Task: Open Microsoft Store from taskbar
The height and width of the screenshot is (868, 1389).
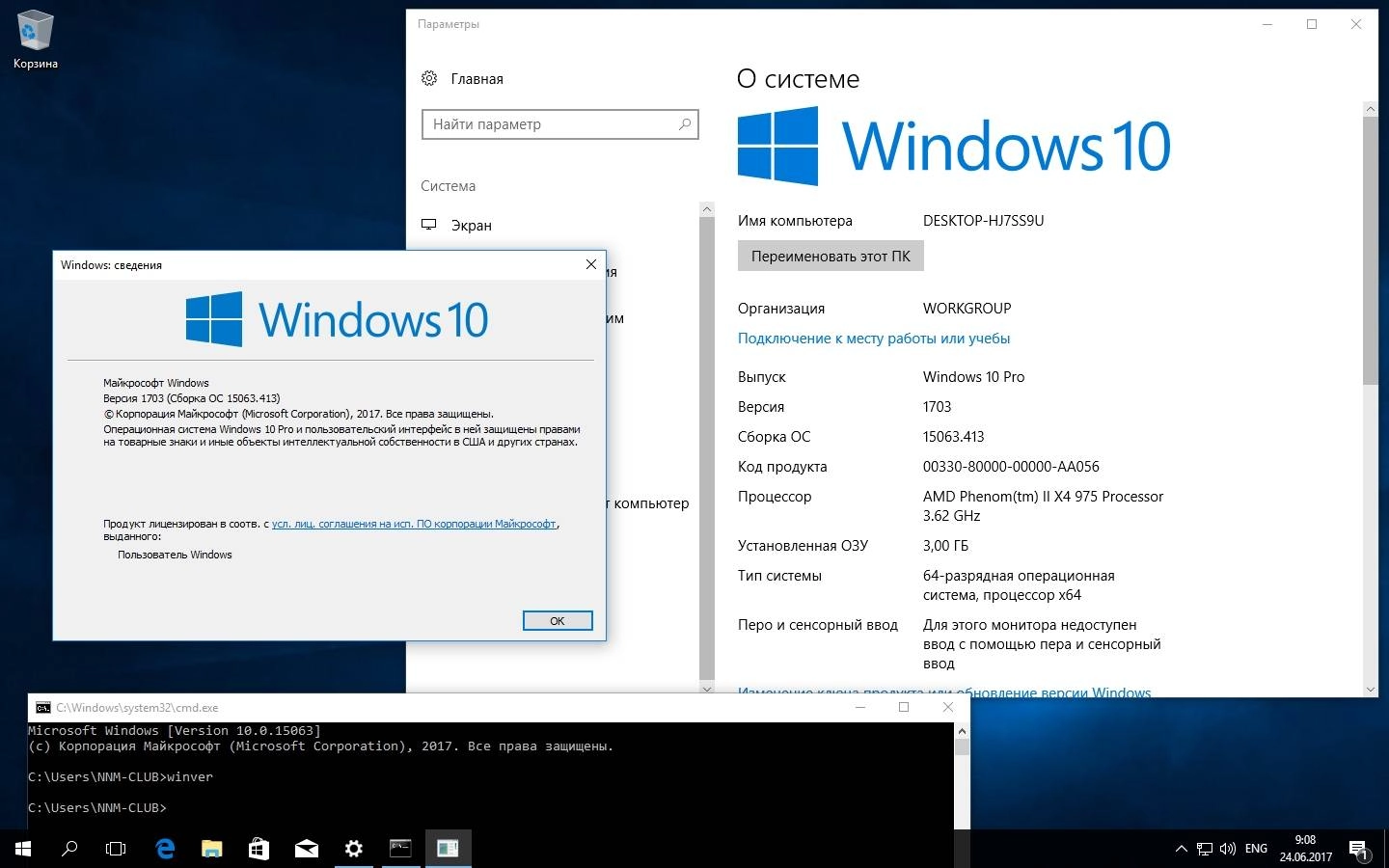Action: point(259,849)
